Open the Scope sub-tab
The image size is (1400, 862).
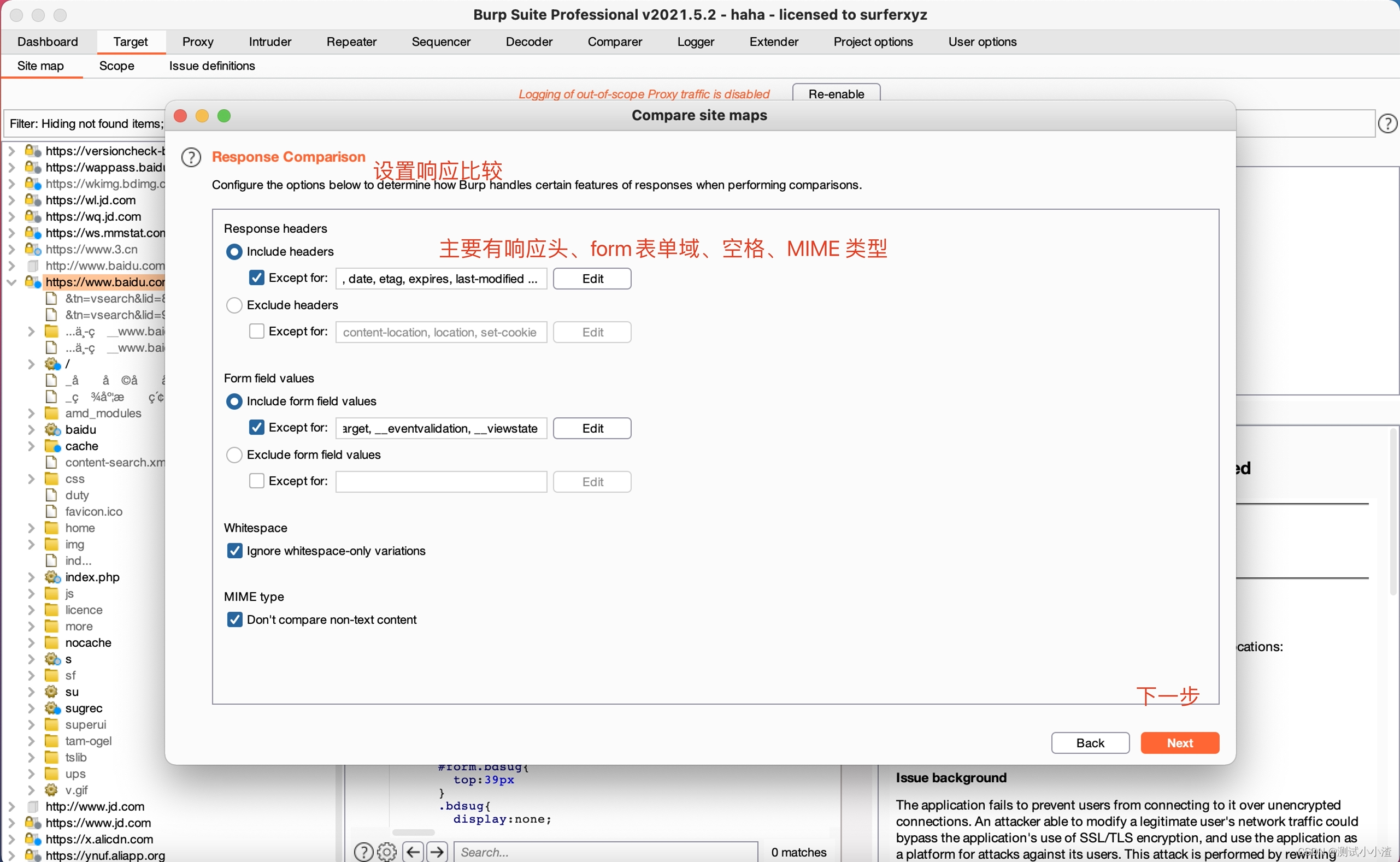point(116,66)
